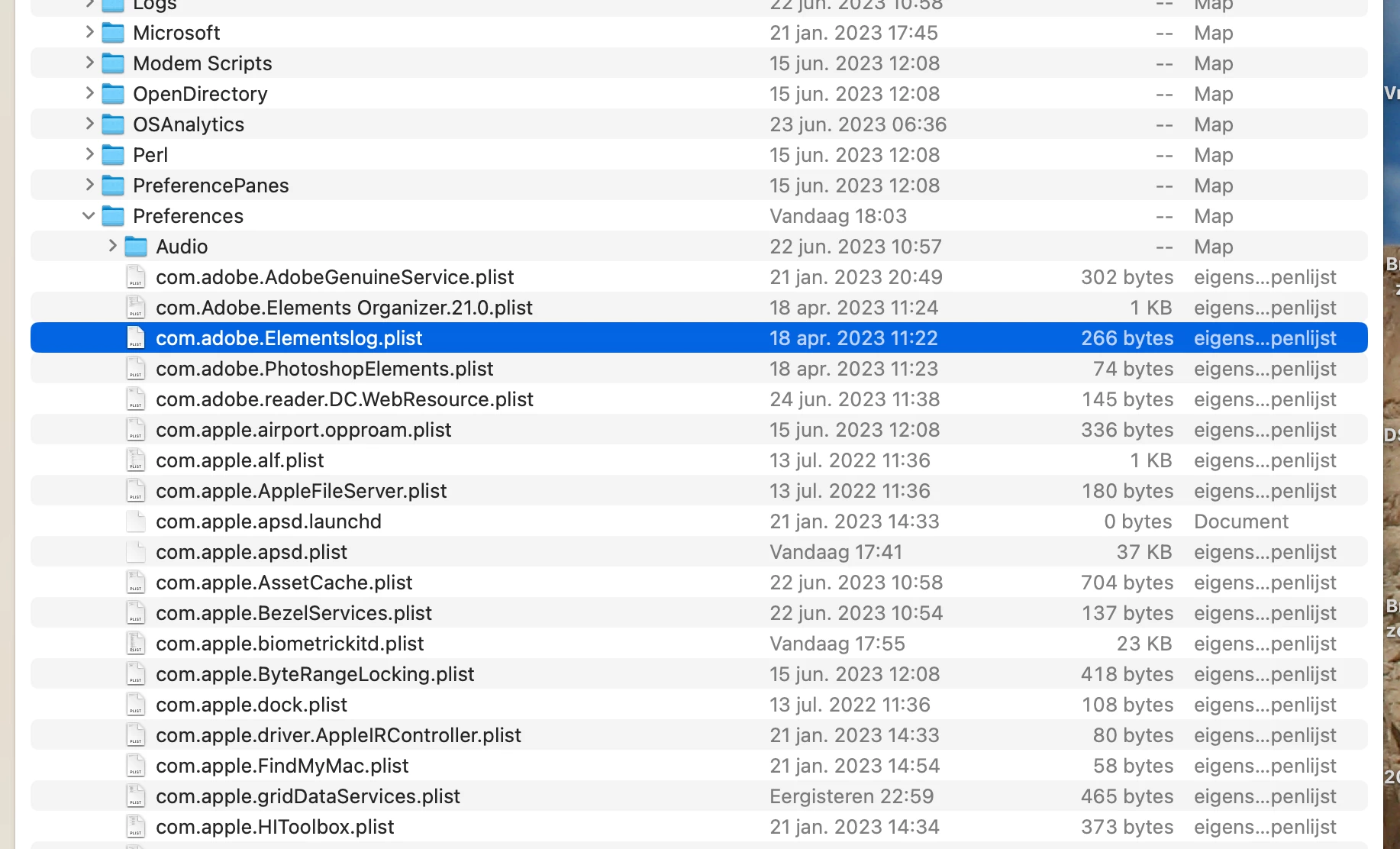The height and width of the screenshot is (849, 1400).
Task: Select com.apple.gridDataServices.plist file name
Action: (x=308, y=796)
